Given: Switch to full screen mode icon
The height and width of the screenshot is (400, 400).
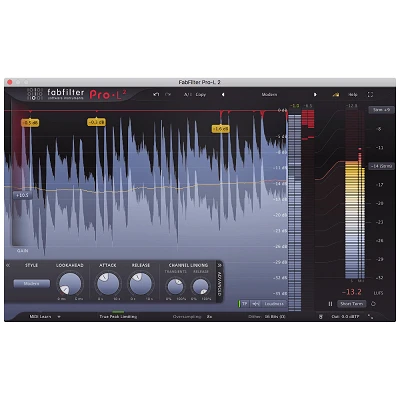Looking at the screenshot, I should [x=370, y=95].
